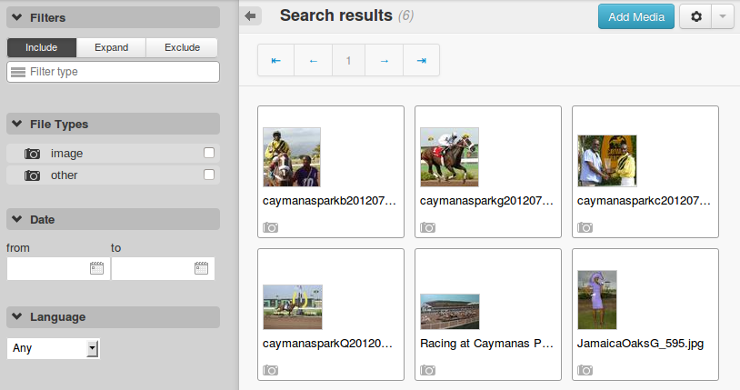Click the Add Media button

[x=636, y=17]
